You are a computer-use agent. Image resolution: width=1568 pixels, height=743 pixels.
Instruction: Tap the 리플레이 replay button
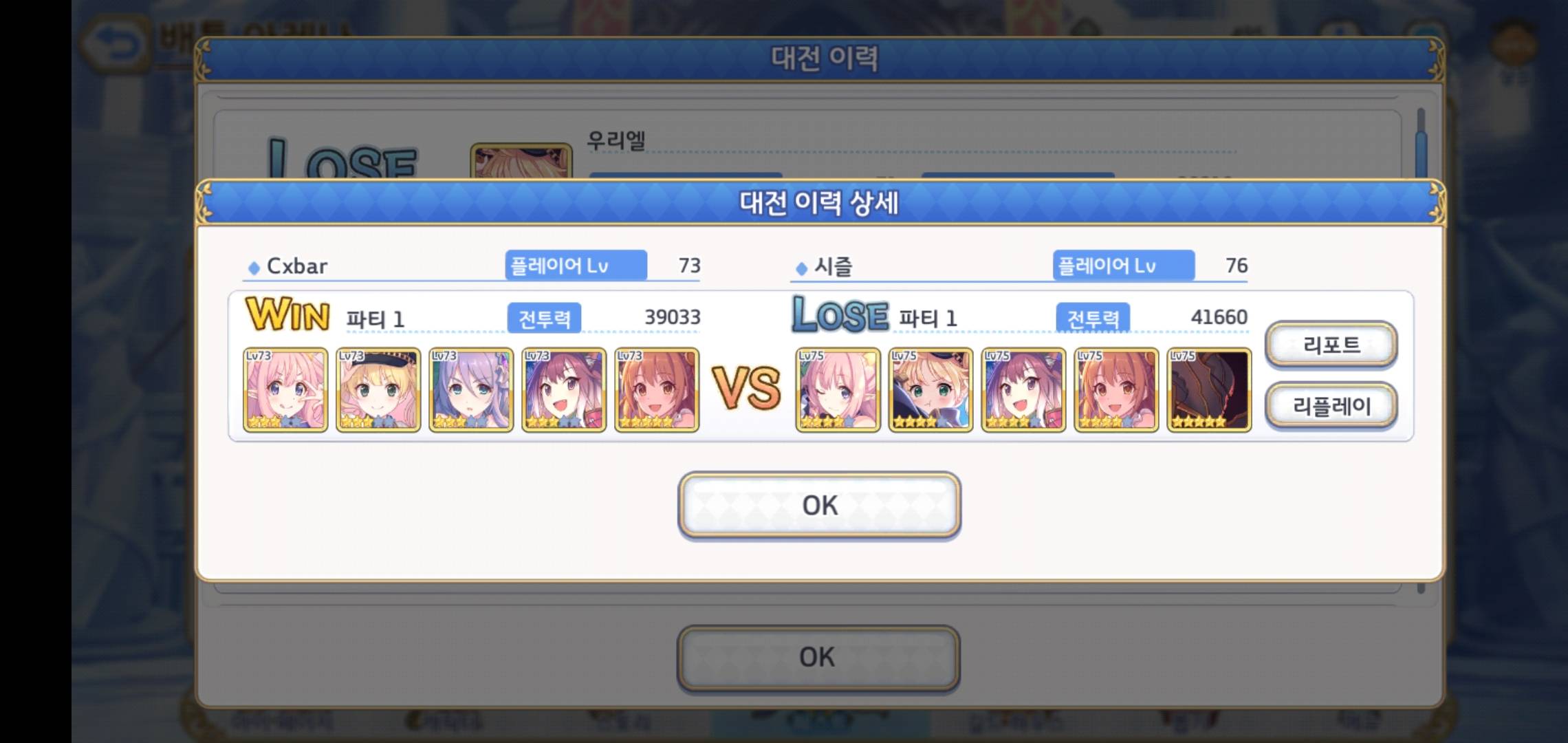coord(1331,406)
